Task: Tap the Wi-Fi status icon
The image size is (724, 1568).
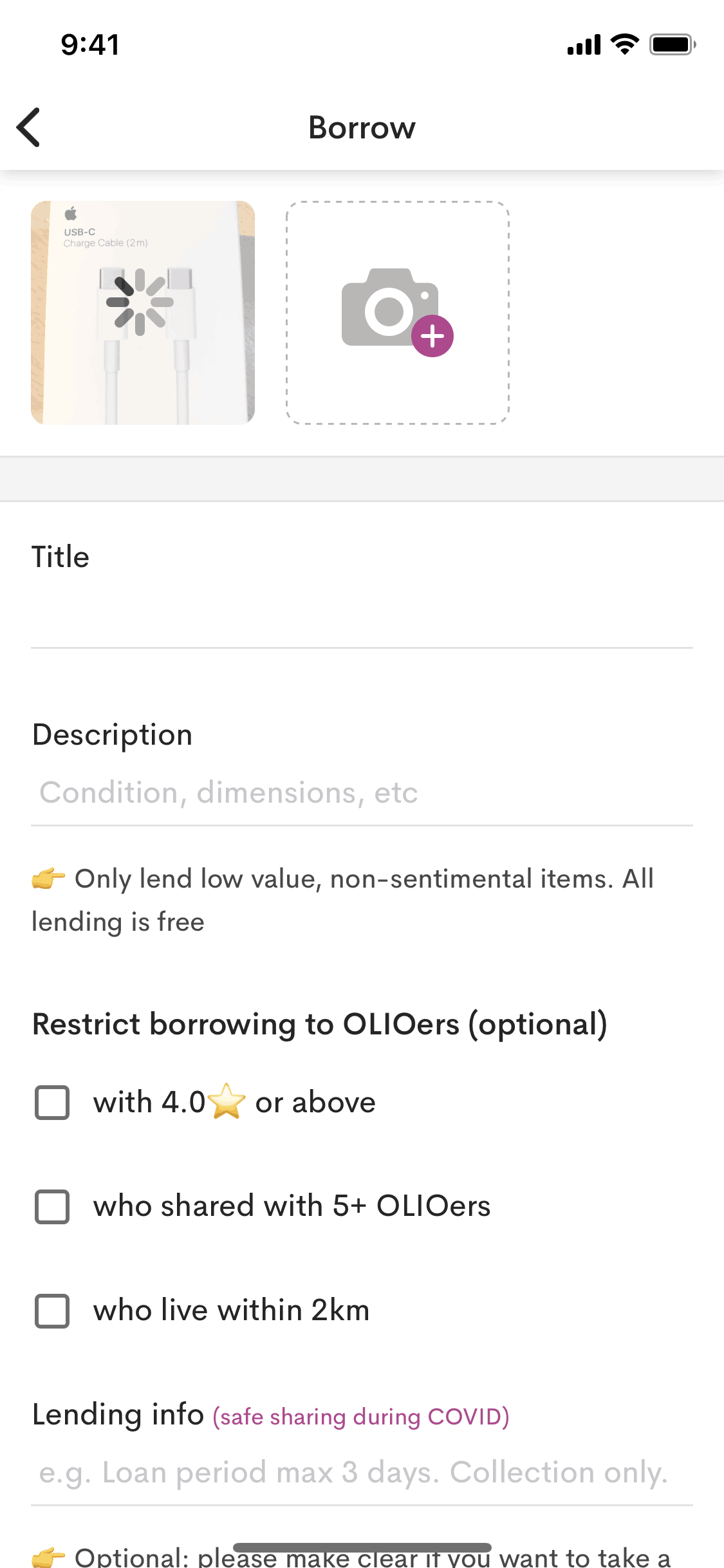Action: 624,44
